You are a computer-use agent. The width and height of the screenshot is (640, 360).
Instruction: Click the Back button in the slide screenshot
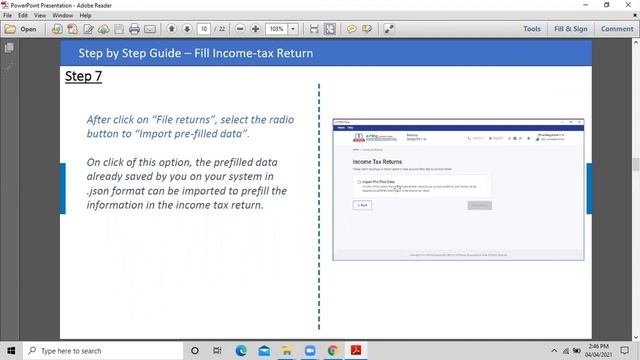click(x=362, y=205)
